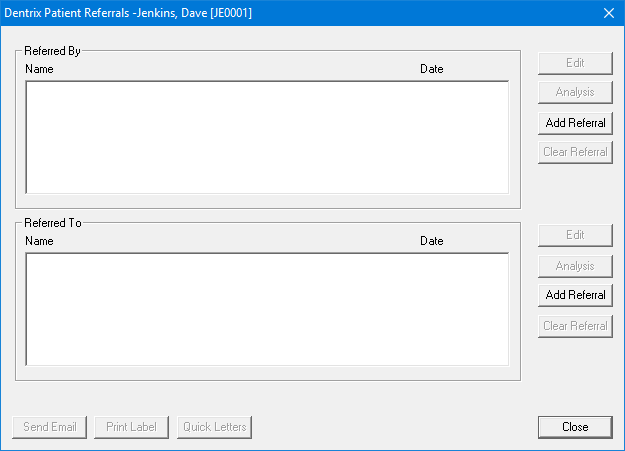Click Add Referral in Referred By section
625x451 pixels.
point(575,122)
